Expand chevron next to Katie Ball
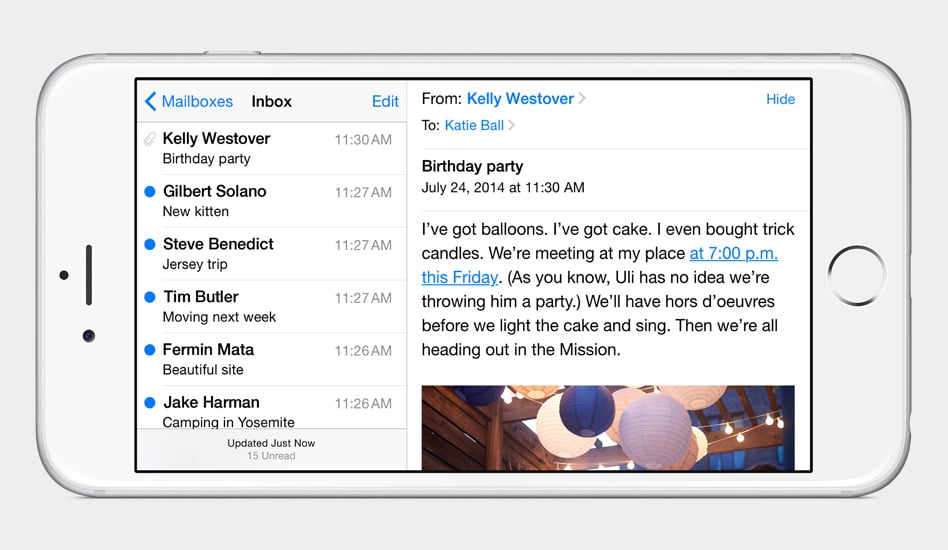This screenshot has height=550, width=948. 511,125
